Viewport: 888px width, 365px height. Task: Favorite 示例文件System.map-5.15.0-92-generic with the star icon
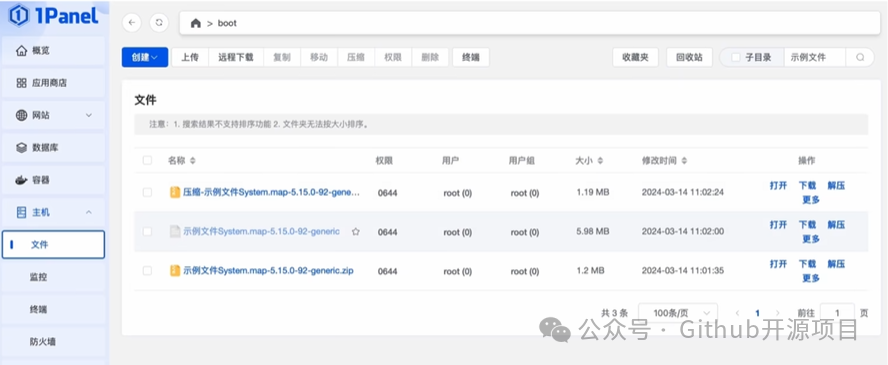pyautogui.click(x=356, y=231)
